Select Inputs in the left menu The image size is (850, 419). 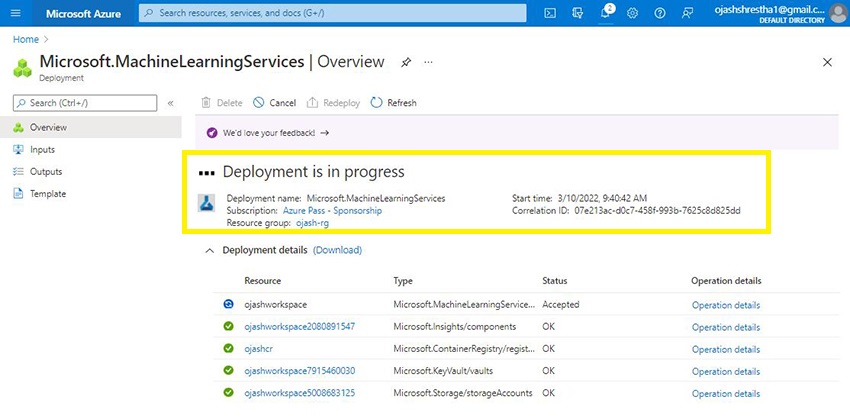tap(42, 150)
